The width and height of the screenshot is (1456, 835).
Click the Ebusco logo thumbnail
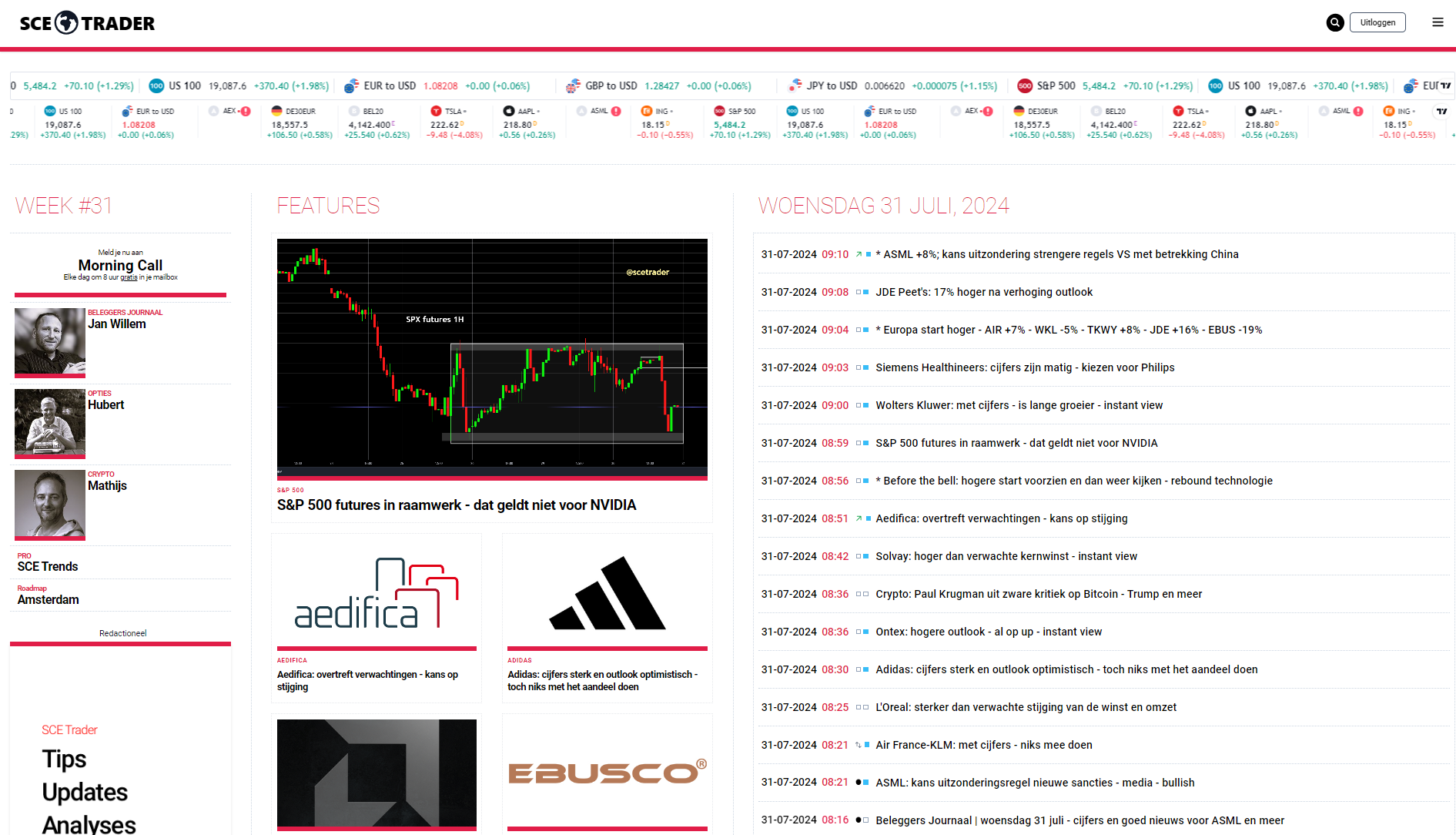tap(607, 772)
